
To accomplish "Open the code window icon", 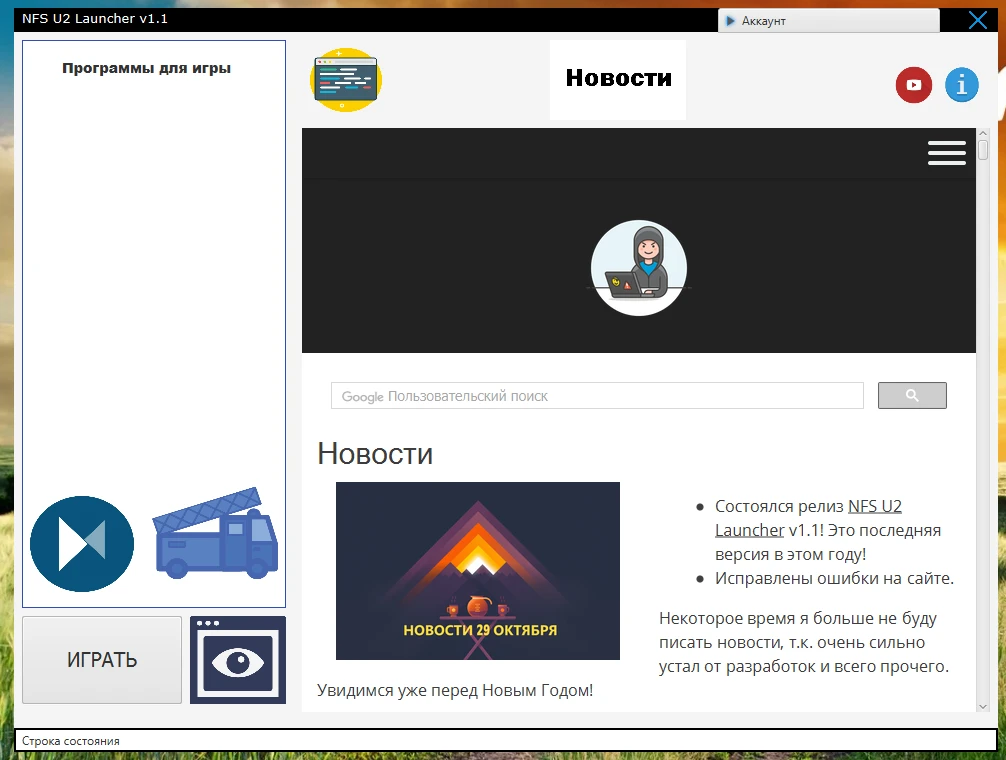I will (x=346, y=80).
